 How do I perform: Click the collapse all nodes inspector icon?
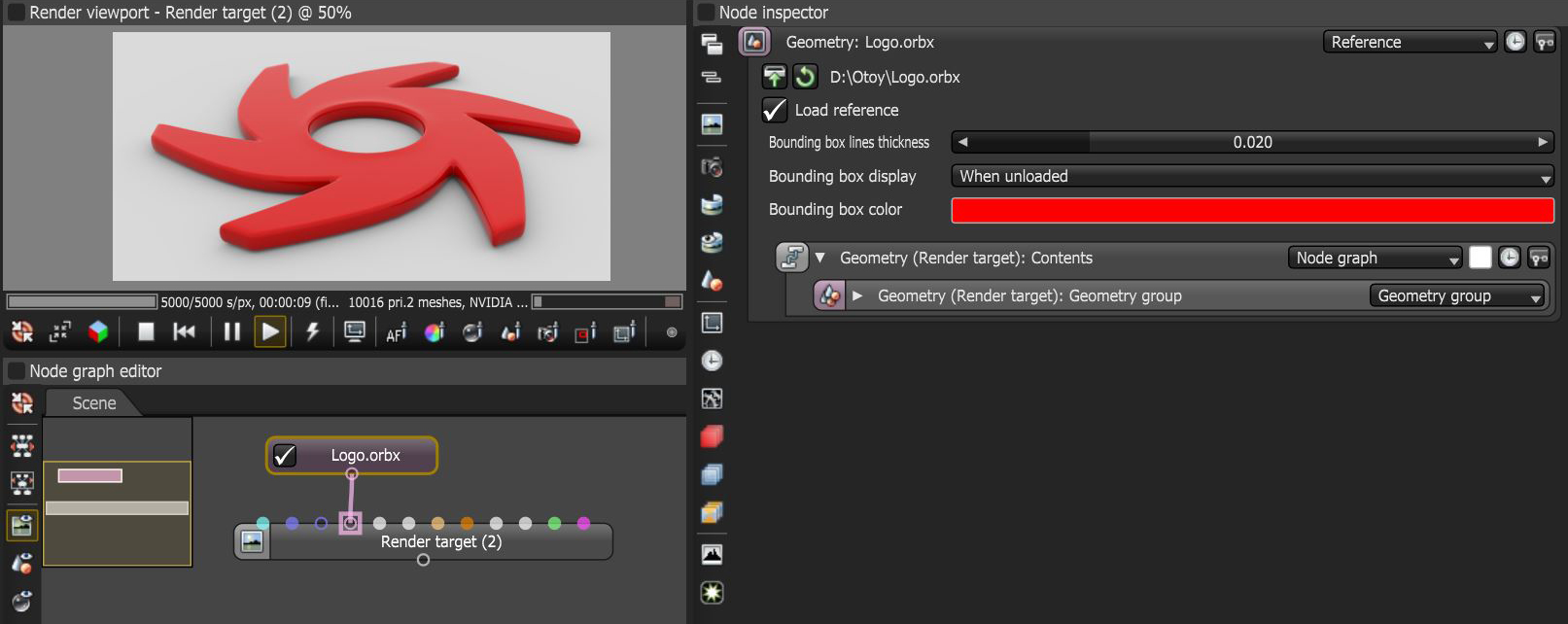click(x=712, y=77)
